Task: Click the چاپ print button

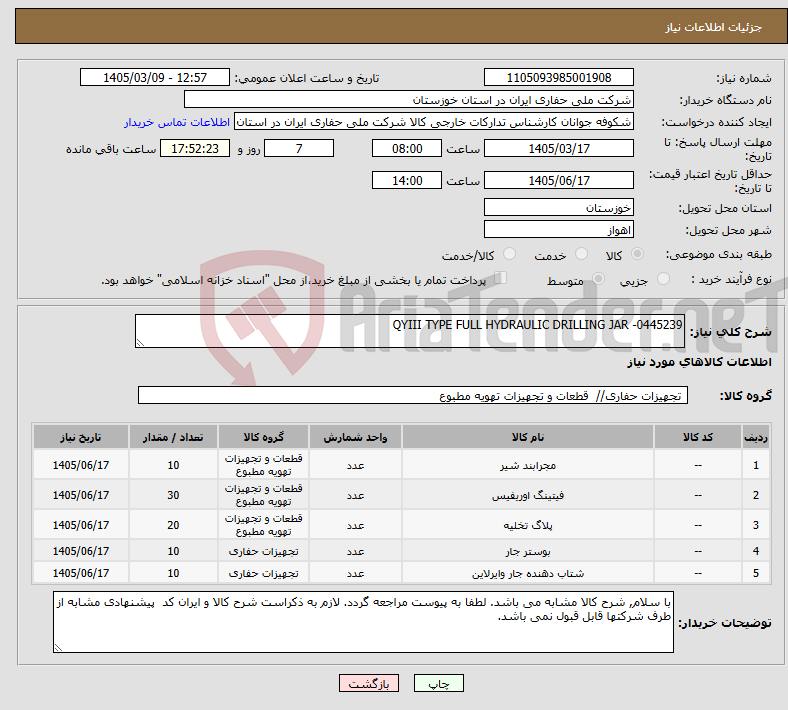Action: tap(439, 683)
